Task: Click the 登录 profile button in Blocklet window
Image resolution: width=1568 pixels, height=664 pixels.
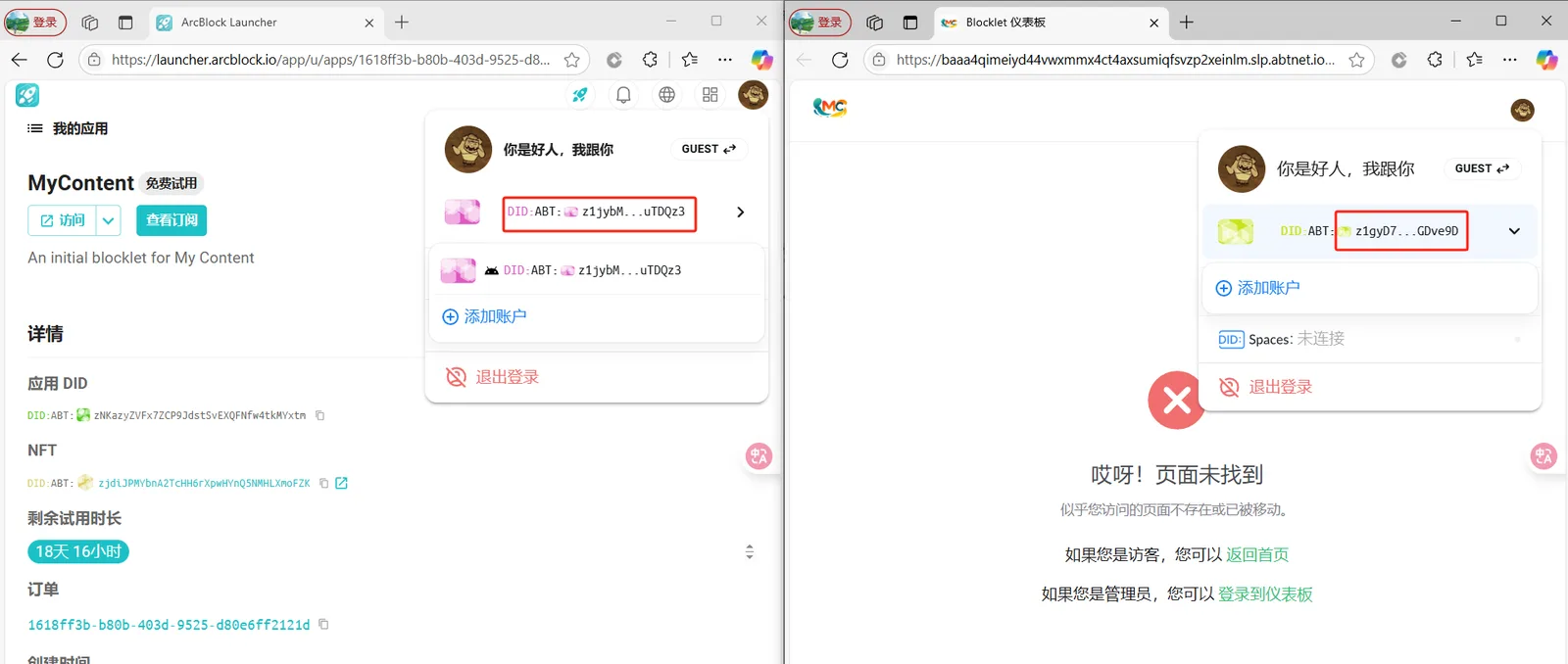Action: 820,23
